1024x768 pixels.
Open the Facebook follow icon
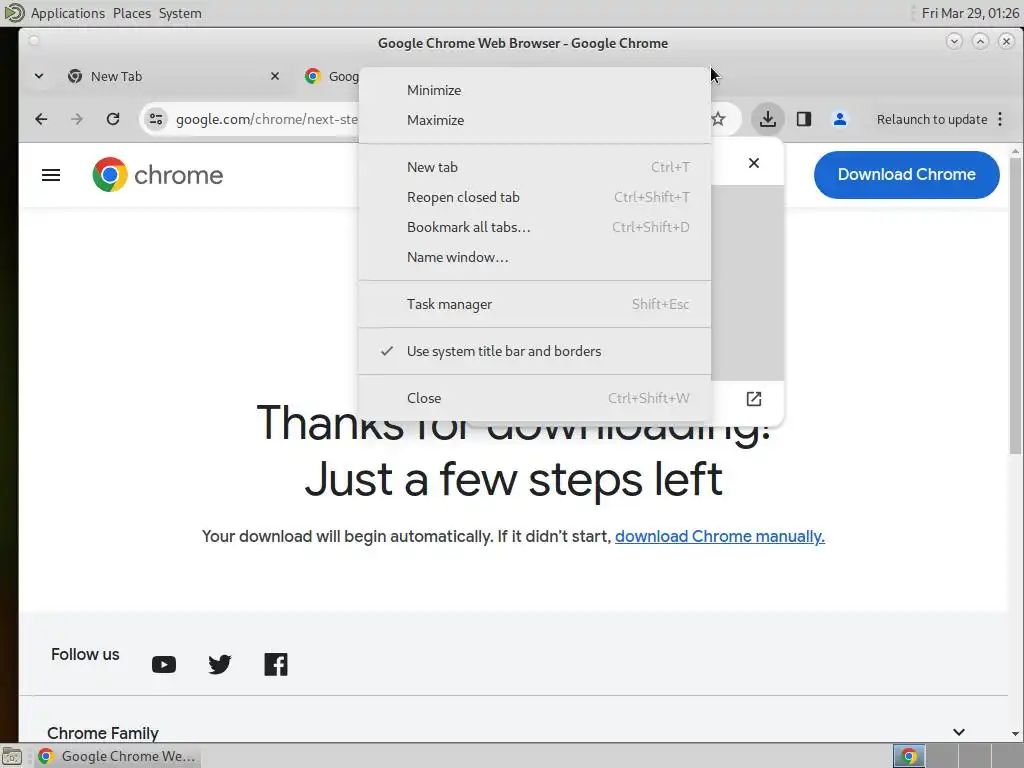(276, 664)
